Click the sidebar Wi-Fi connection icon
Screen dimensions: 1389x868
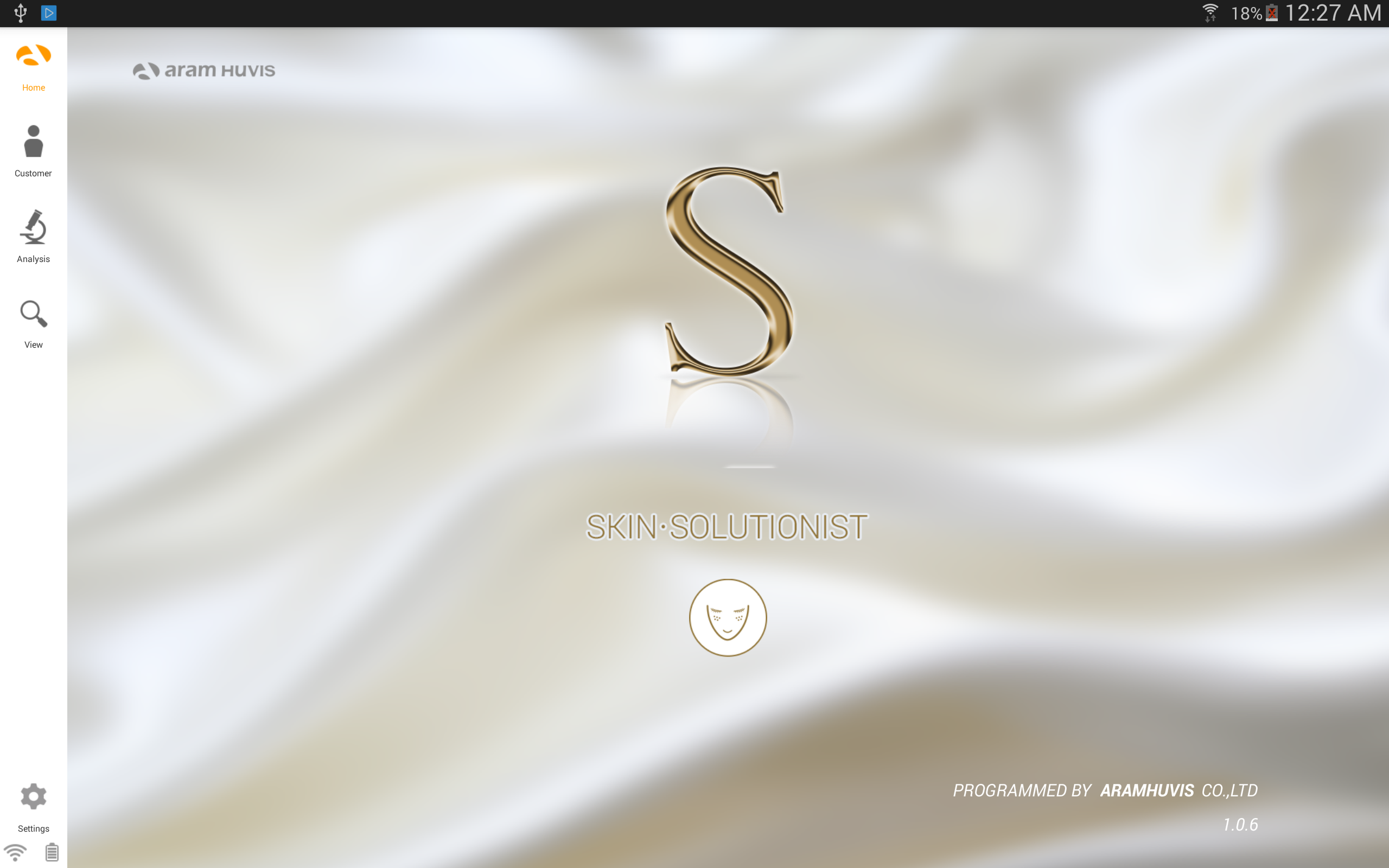pyautogui.click(x=15, y=852)
